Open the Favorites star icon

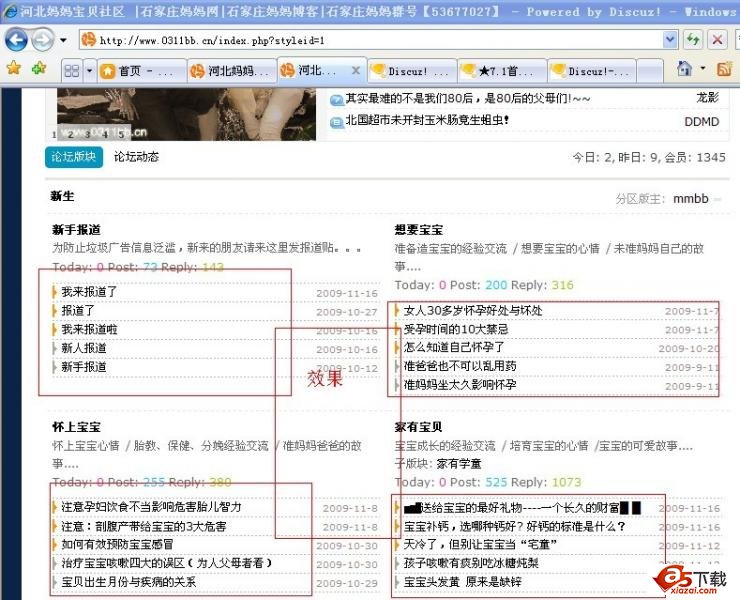(x=14, y=69)
